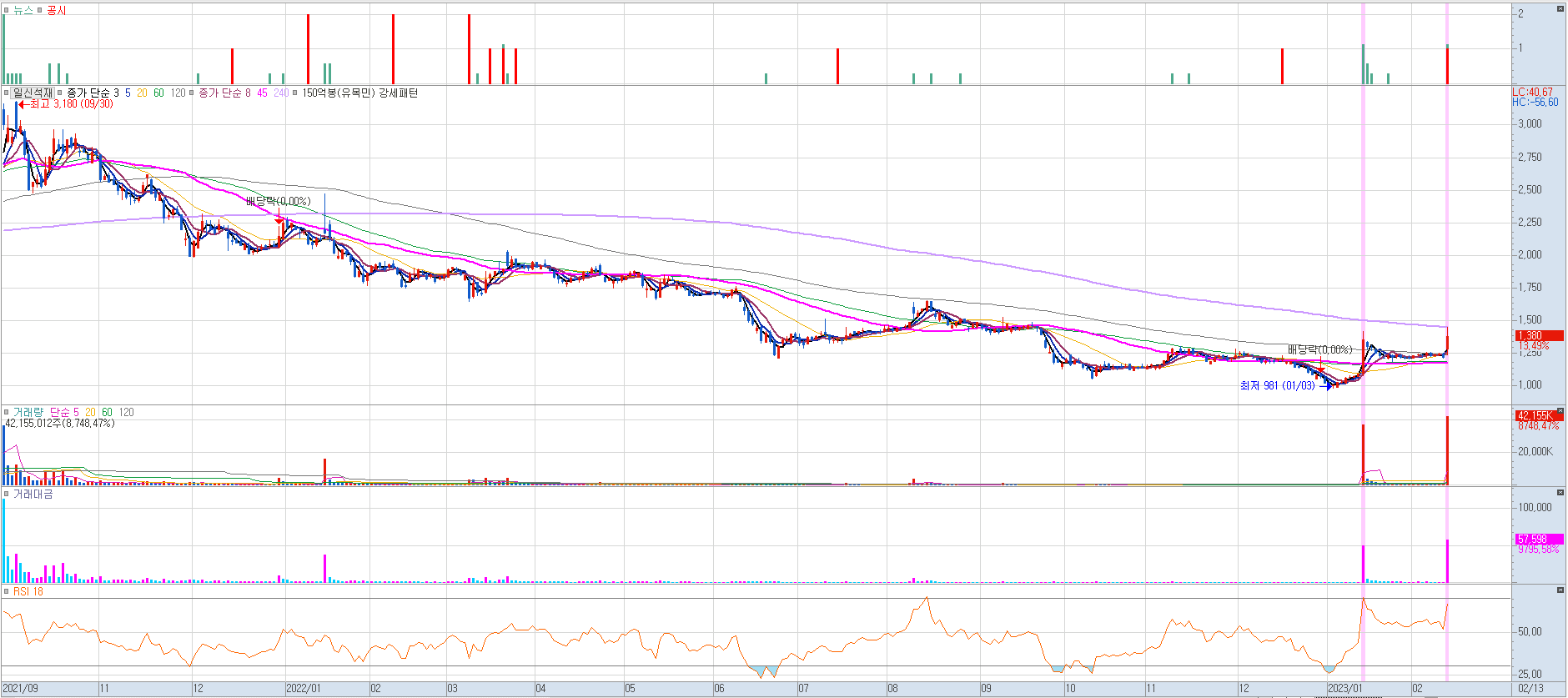Select the 거래대금 indicator label
Screen dimensions: 1568x698
coord(33,494)
